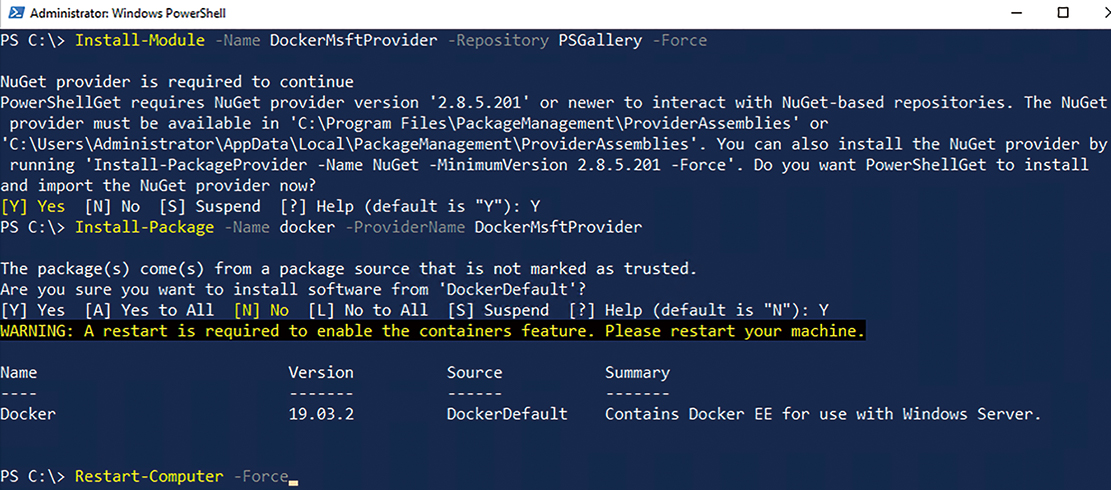Click the 'Version' column header
1111x490 pixels.
click(x=321, y=372)
